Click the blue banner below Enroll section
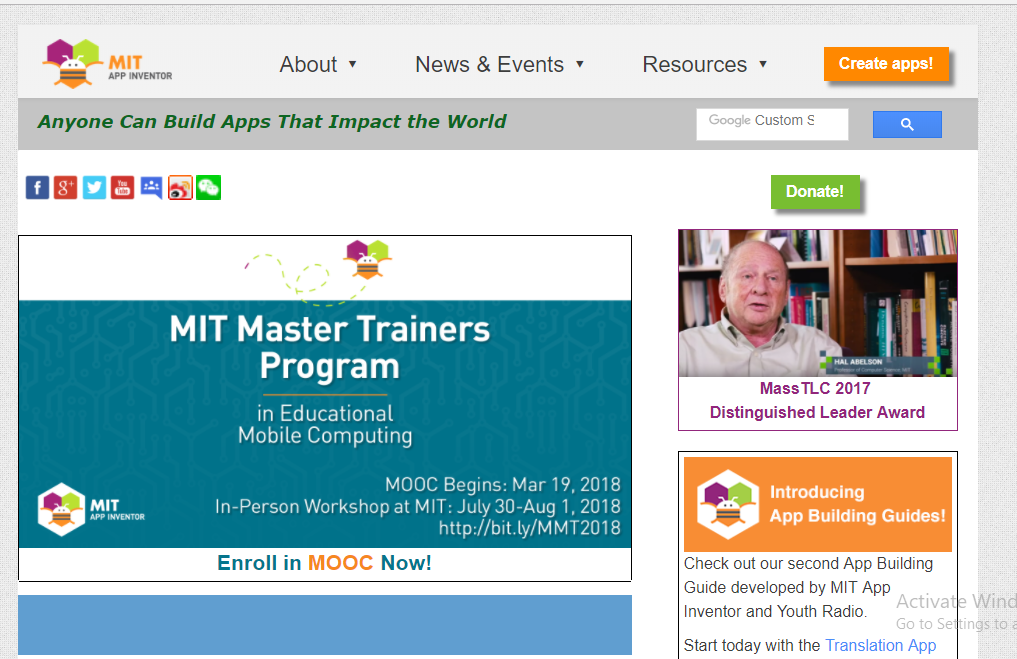Viewport: 1017px width, 659px height. click(325, 625)
